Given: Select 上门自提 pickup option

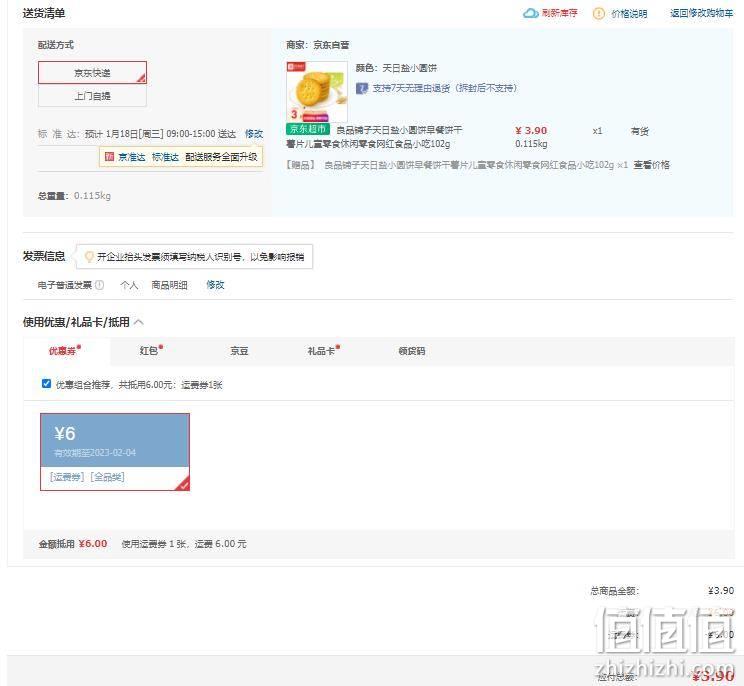Looking at the screenshot, I should click(x=93, y=96).
